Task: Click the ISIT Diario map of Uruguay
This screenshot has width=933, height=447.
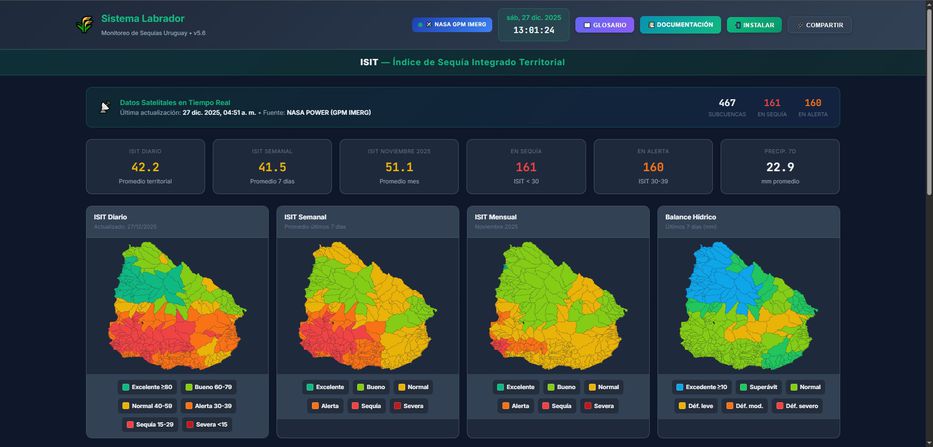Action: (177, 305)
